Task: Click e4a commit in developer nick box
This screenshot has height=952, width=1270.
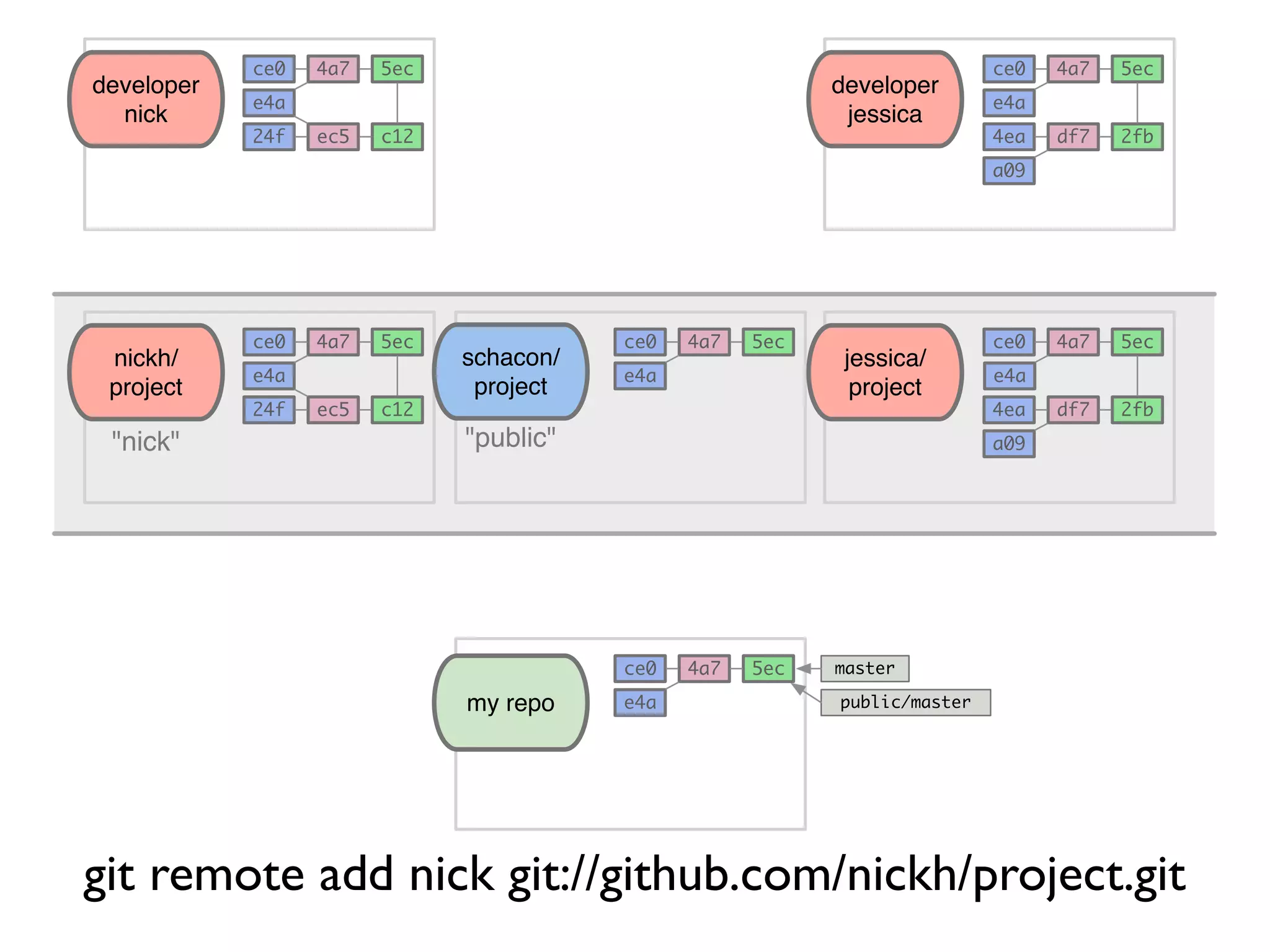Action: click(269, 102)
